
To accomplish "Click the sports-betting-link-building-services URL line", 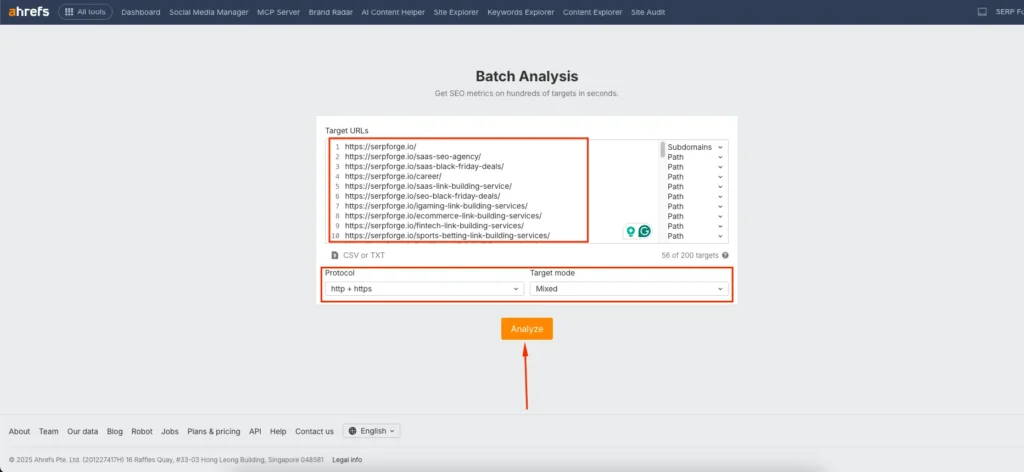I will (447, 235).
